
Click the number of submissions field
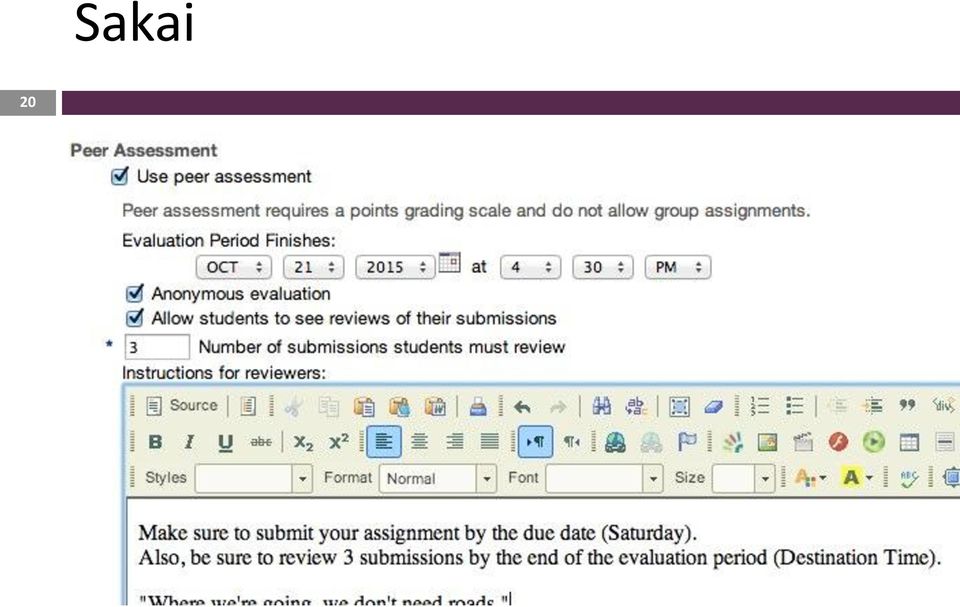click(157, 347)
